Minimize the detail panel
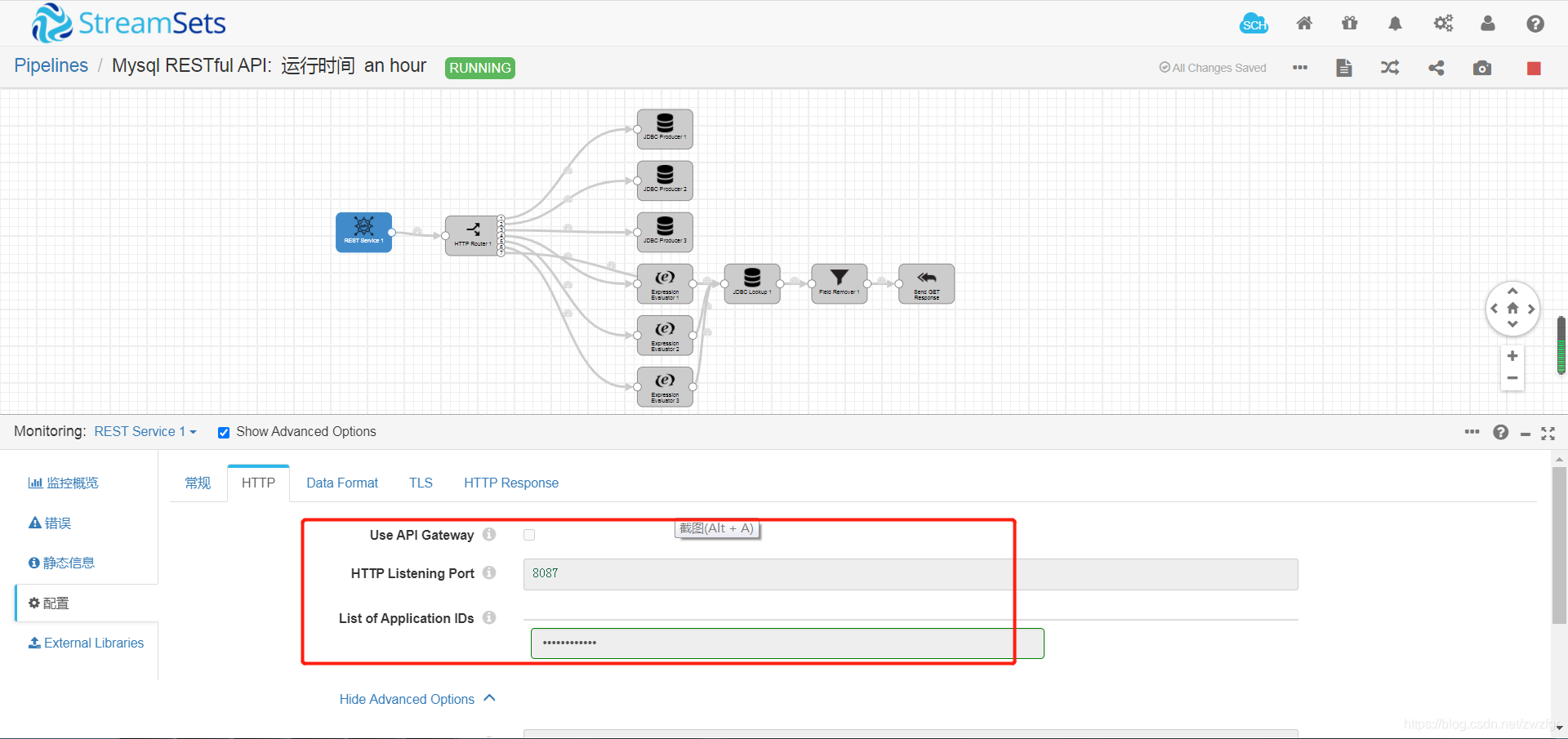 pos(1525,434)
